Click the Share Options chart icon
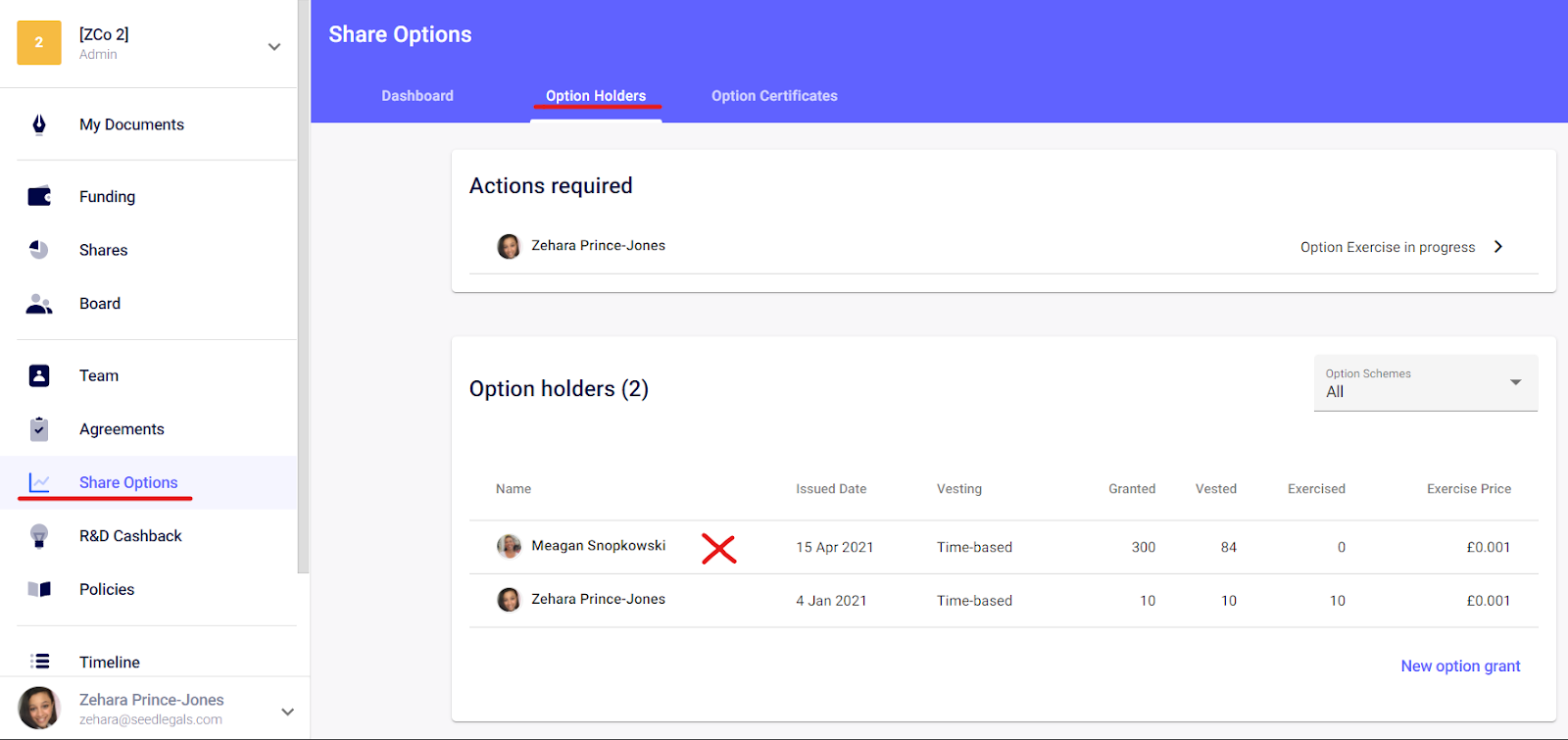Image resolution: width=1568 pixels, height=740 pixels. 39,482
